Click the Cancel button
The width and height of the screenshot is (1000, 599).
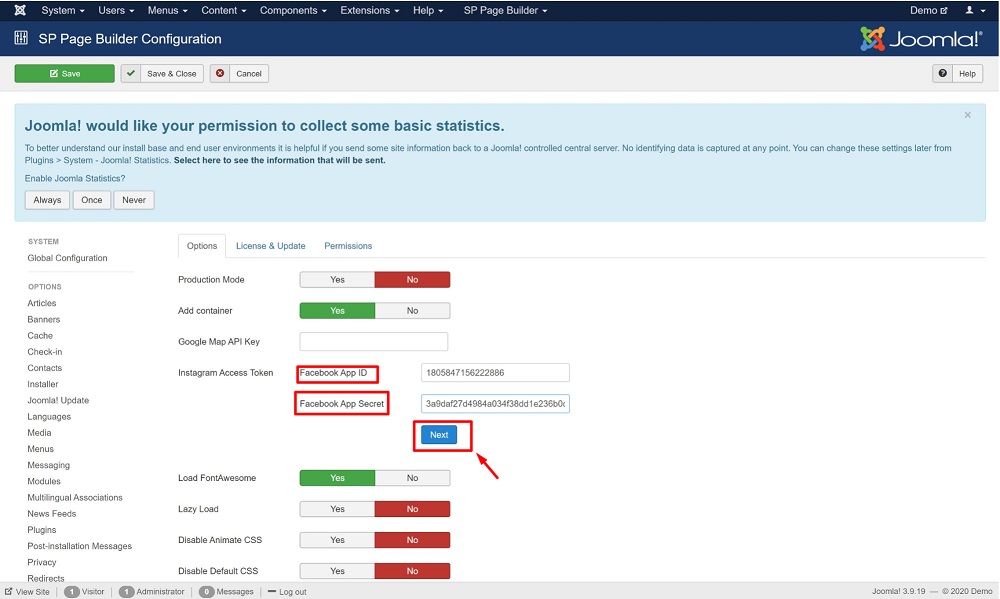tap(240, 73)
